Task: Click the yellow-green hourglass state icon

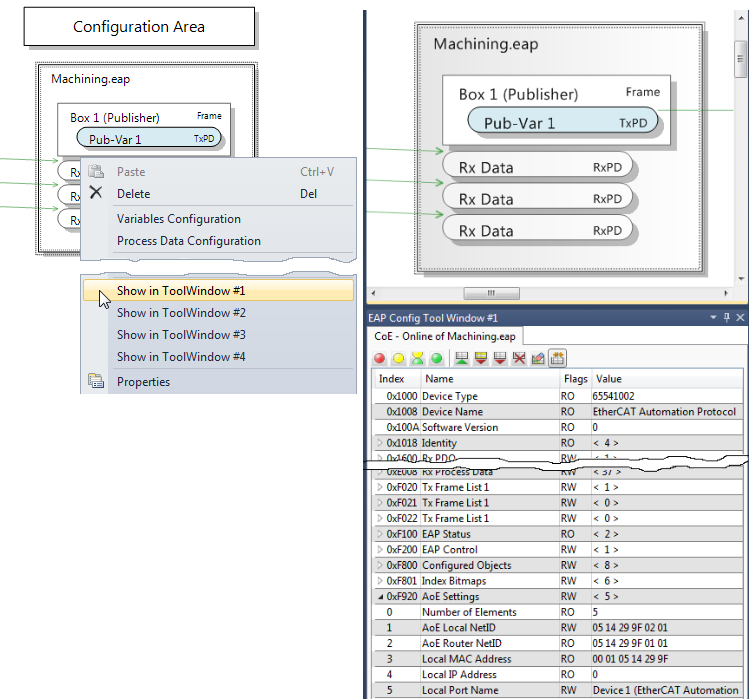Action: point(417,358)
